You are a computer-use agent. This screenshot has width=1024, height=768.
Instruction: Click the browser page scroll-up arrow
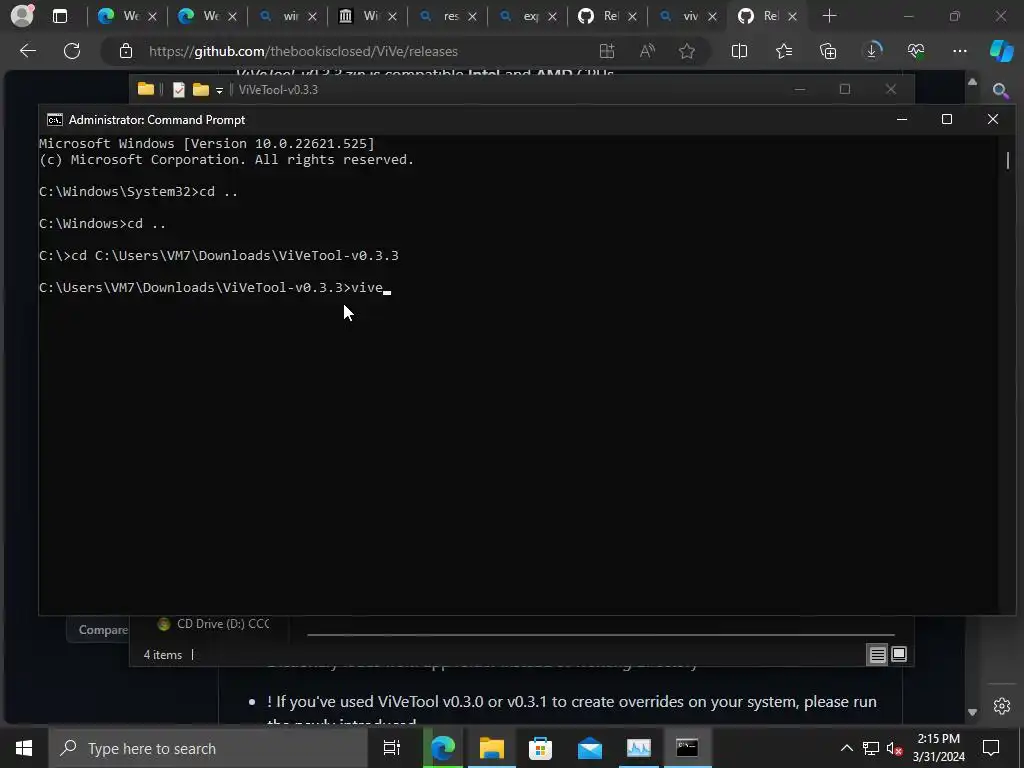click(x=972, y=82)
